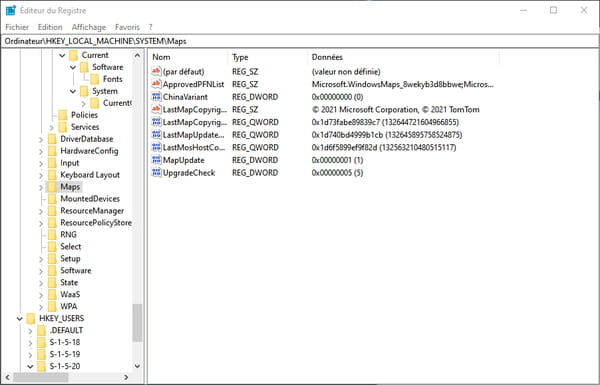Click the HardwareConfig folder icon
Viewport: 600px width, 385px height.
tap(52, 151)
